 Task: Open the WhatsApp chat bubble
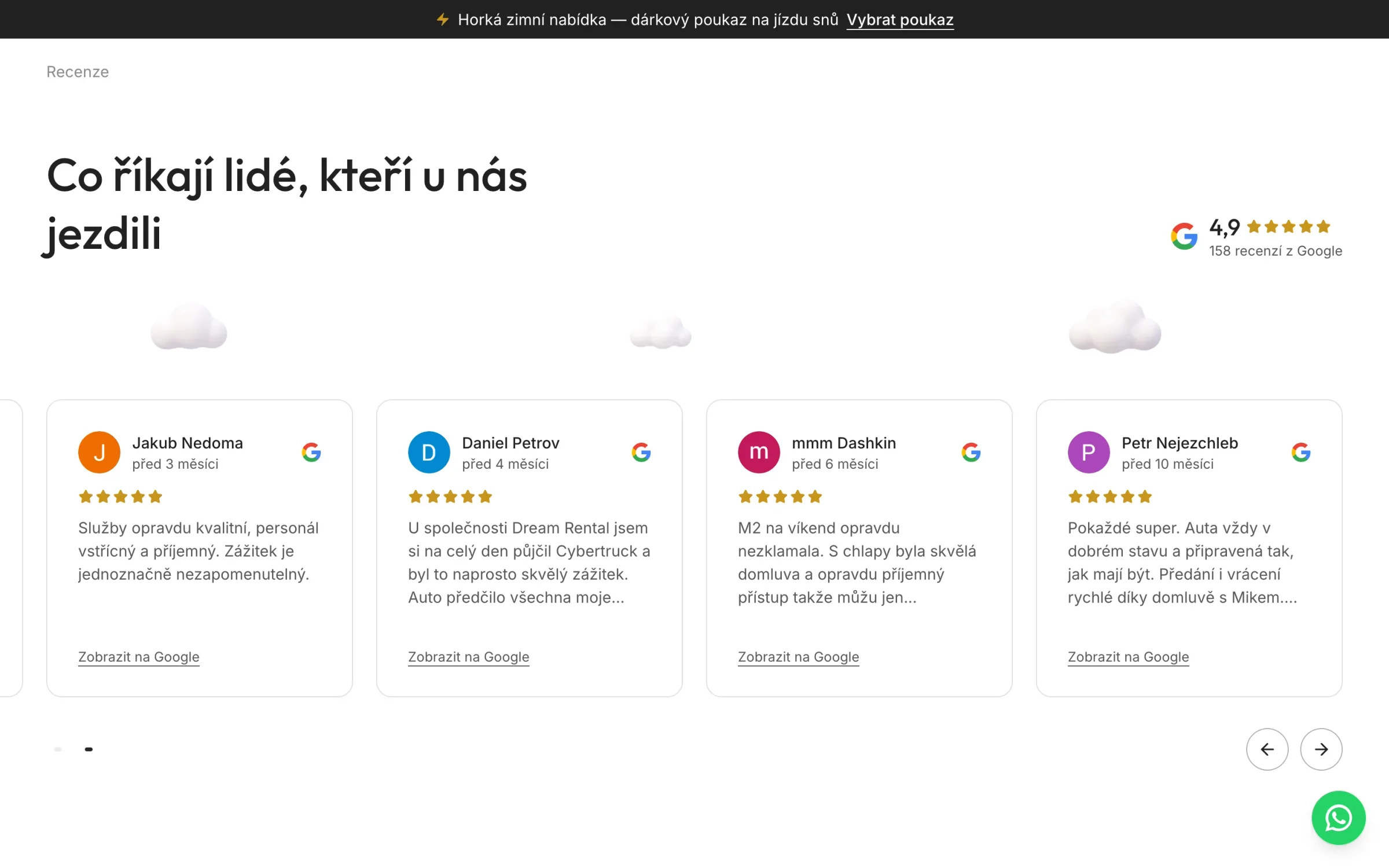coord(1338,818)
